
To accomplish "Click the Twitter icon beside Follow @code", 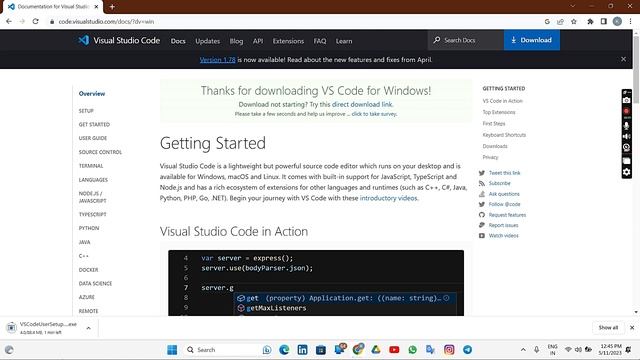I will tap(482, 204).
